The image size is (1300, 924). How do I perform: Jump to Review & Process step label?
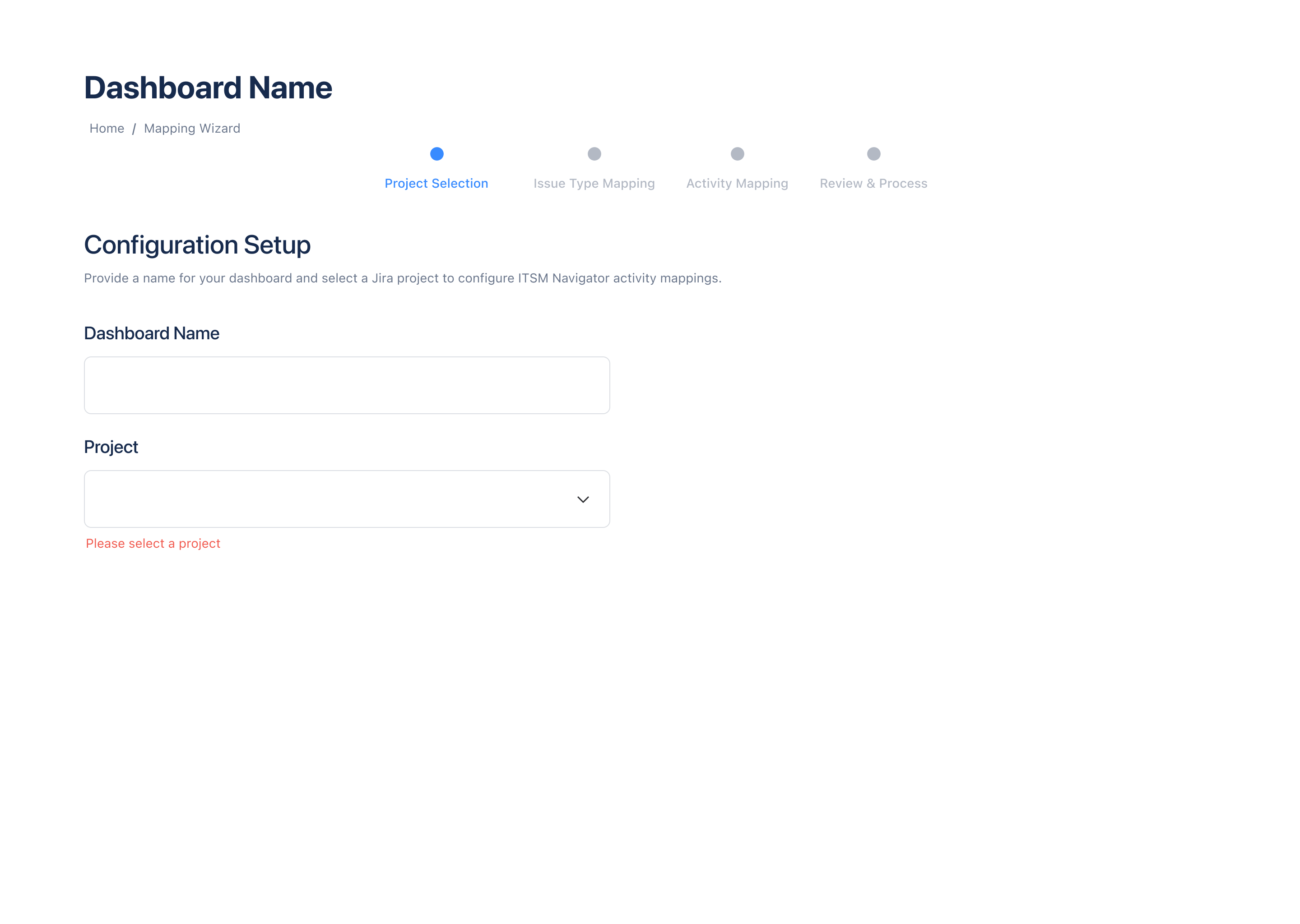click(873, 183)
